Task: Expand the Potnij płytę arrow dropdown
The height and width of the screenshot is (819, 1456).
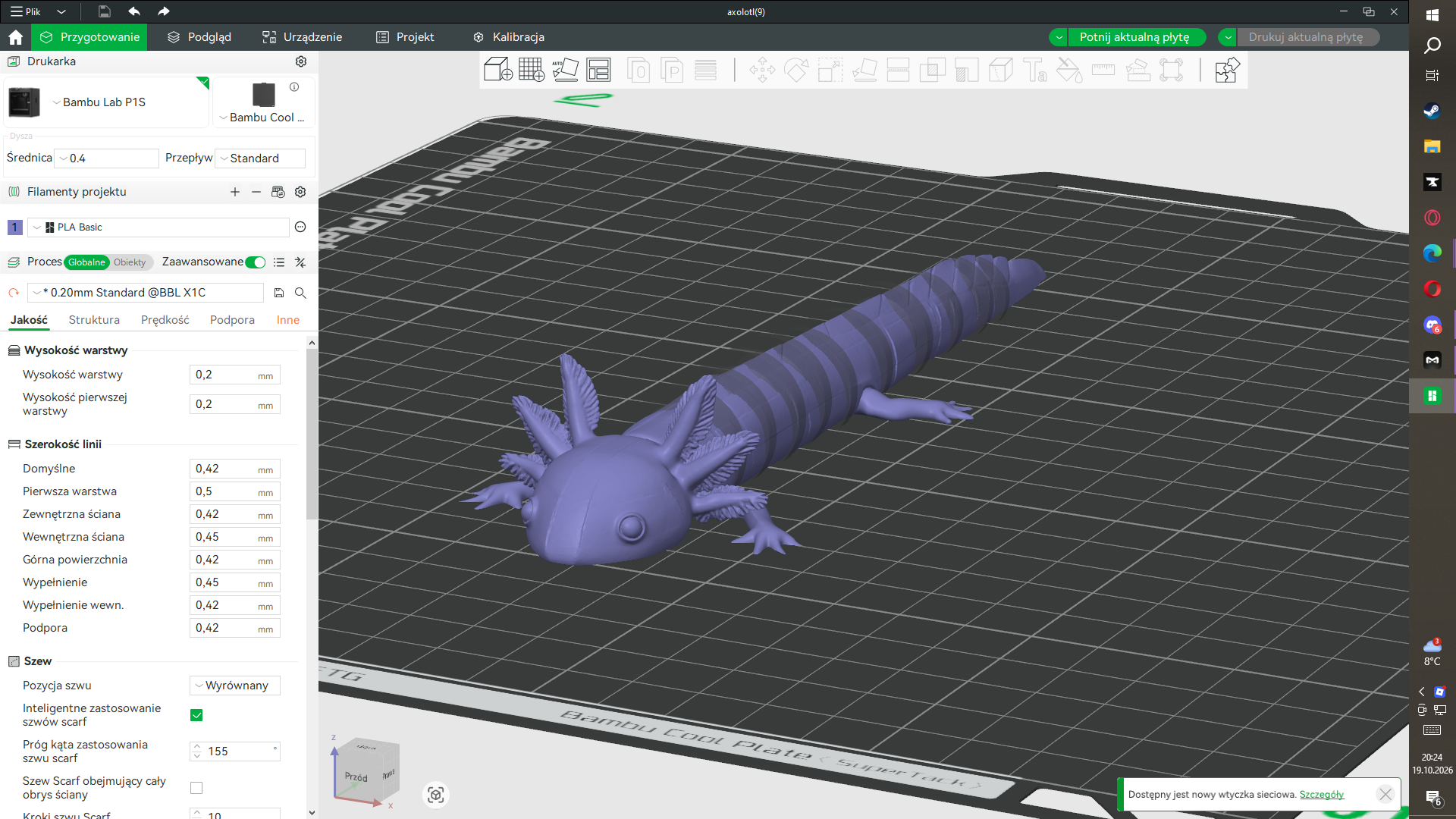Action: (x=1059, y=37)
